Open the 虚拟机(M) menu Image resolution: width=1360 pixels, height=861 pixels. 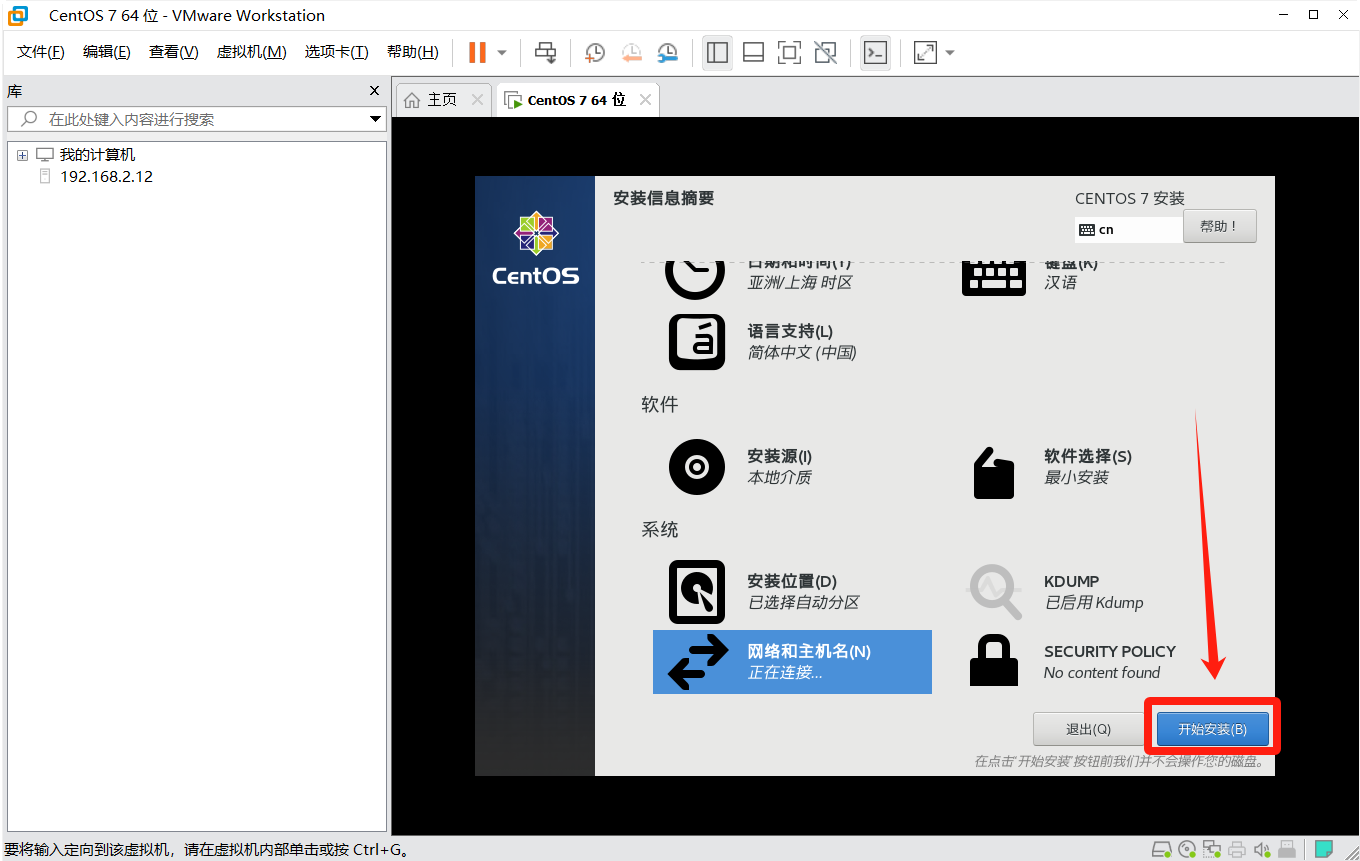click(251, 52)
